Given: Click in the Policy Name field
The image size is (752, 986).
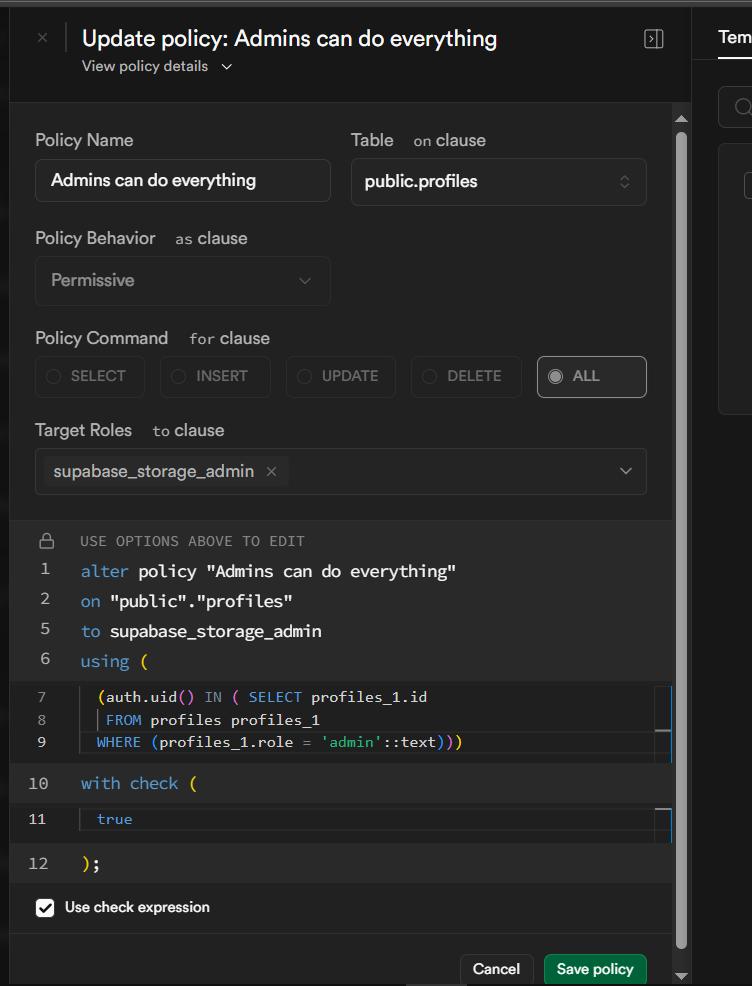Looking at the screenshot, I should click(182, 181).
